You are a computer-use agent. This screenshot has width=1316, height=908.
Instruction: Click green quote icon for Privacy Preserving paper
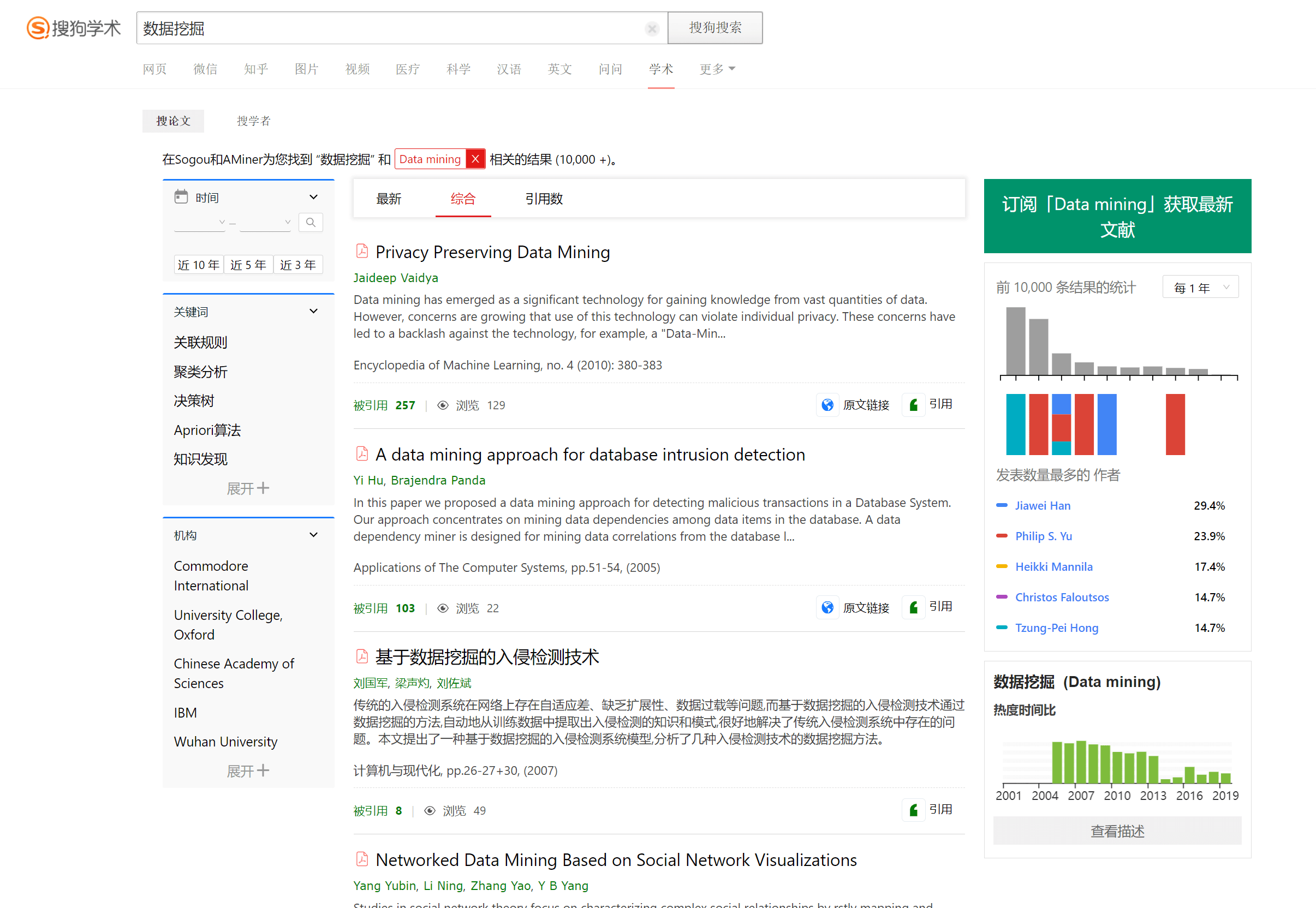(914, 405)
